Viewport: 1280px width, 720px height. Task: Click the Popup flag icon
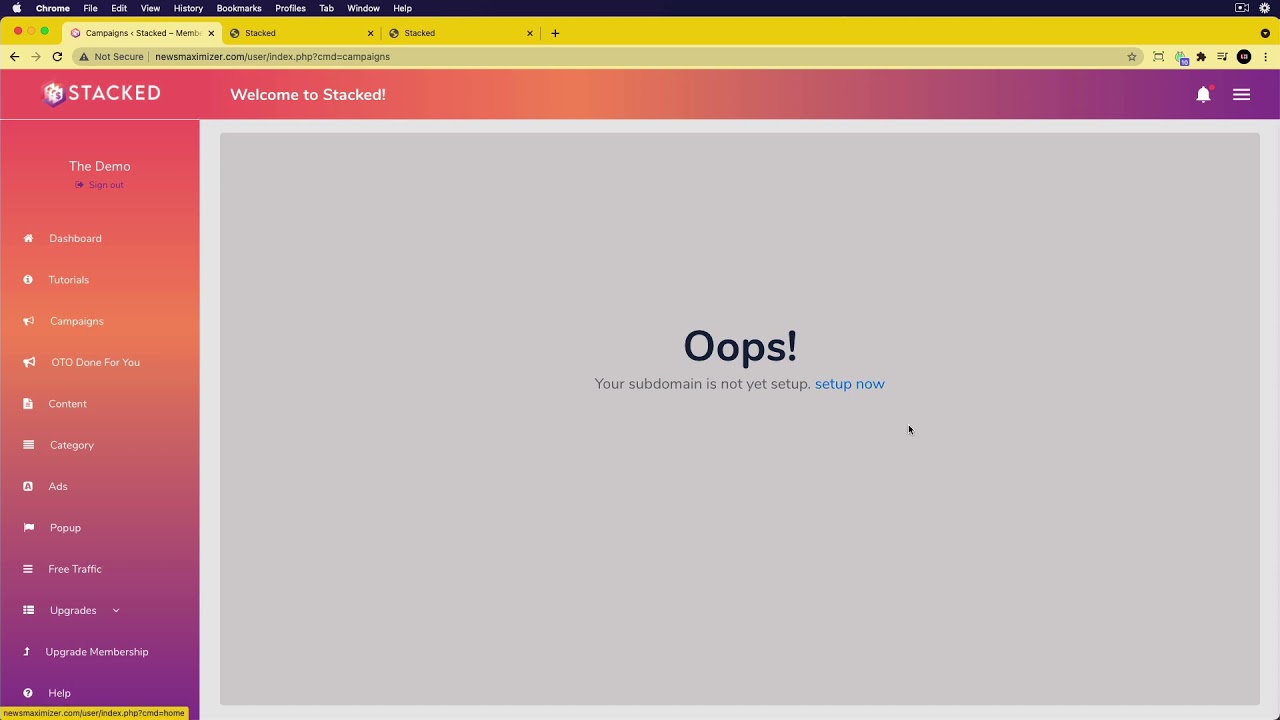coord(29,527)
